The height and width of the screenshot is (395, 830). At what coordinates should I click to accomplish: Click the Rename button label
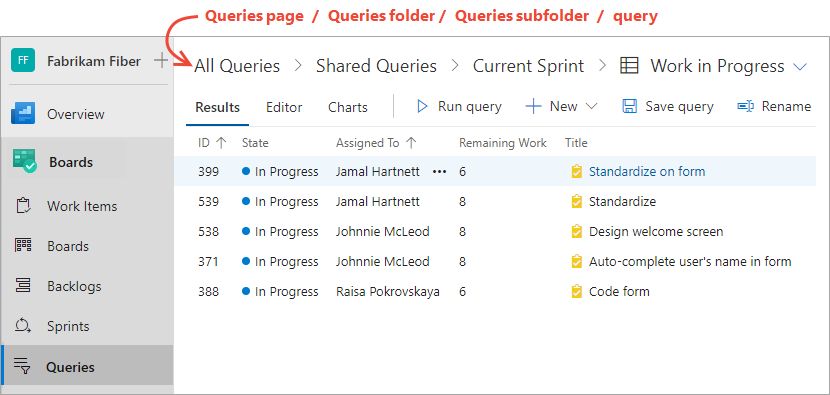pos(786,106)
